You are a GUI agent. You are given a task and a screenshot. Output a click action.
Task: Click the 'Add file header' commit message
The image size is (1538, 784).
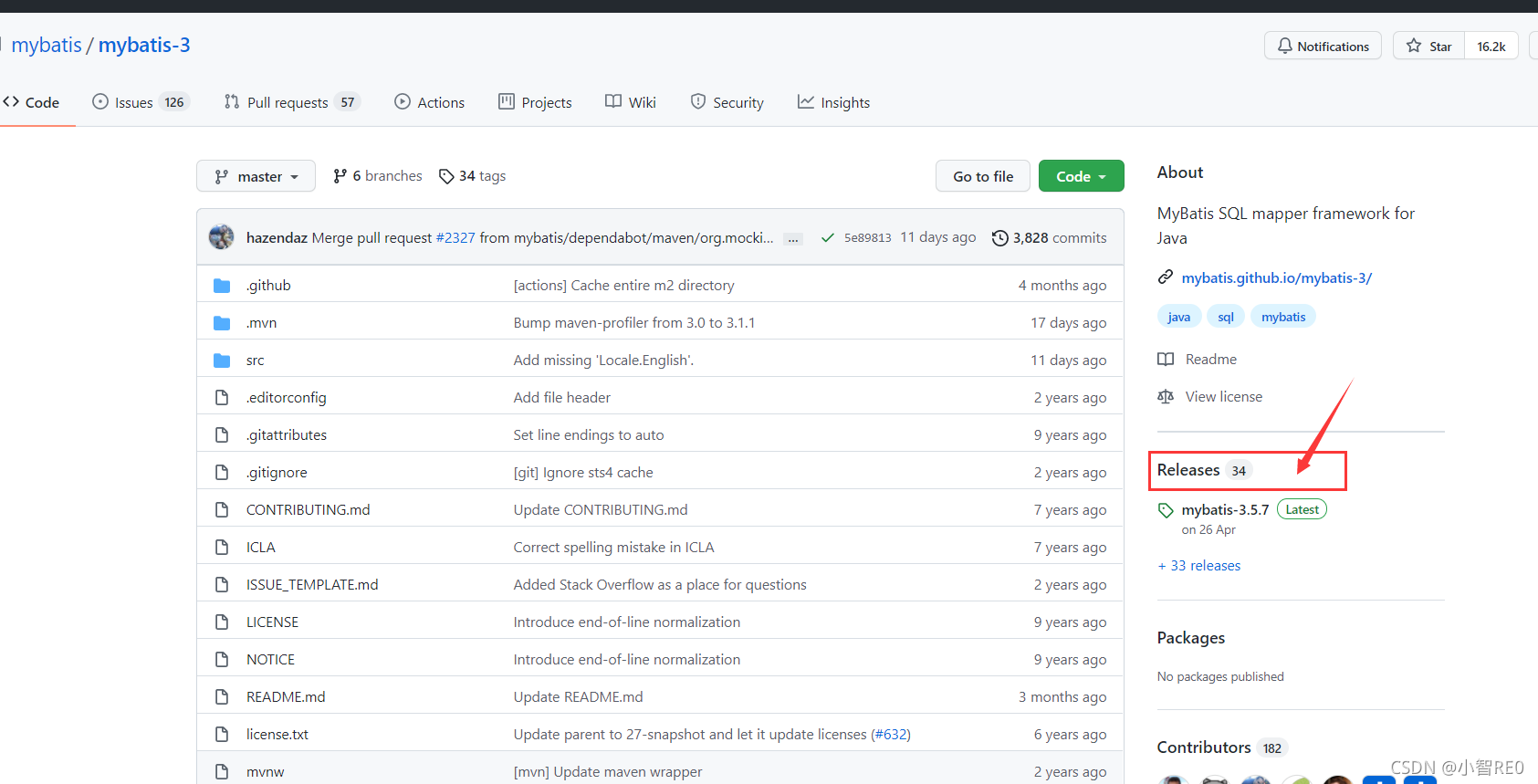562,398
